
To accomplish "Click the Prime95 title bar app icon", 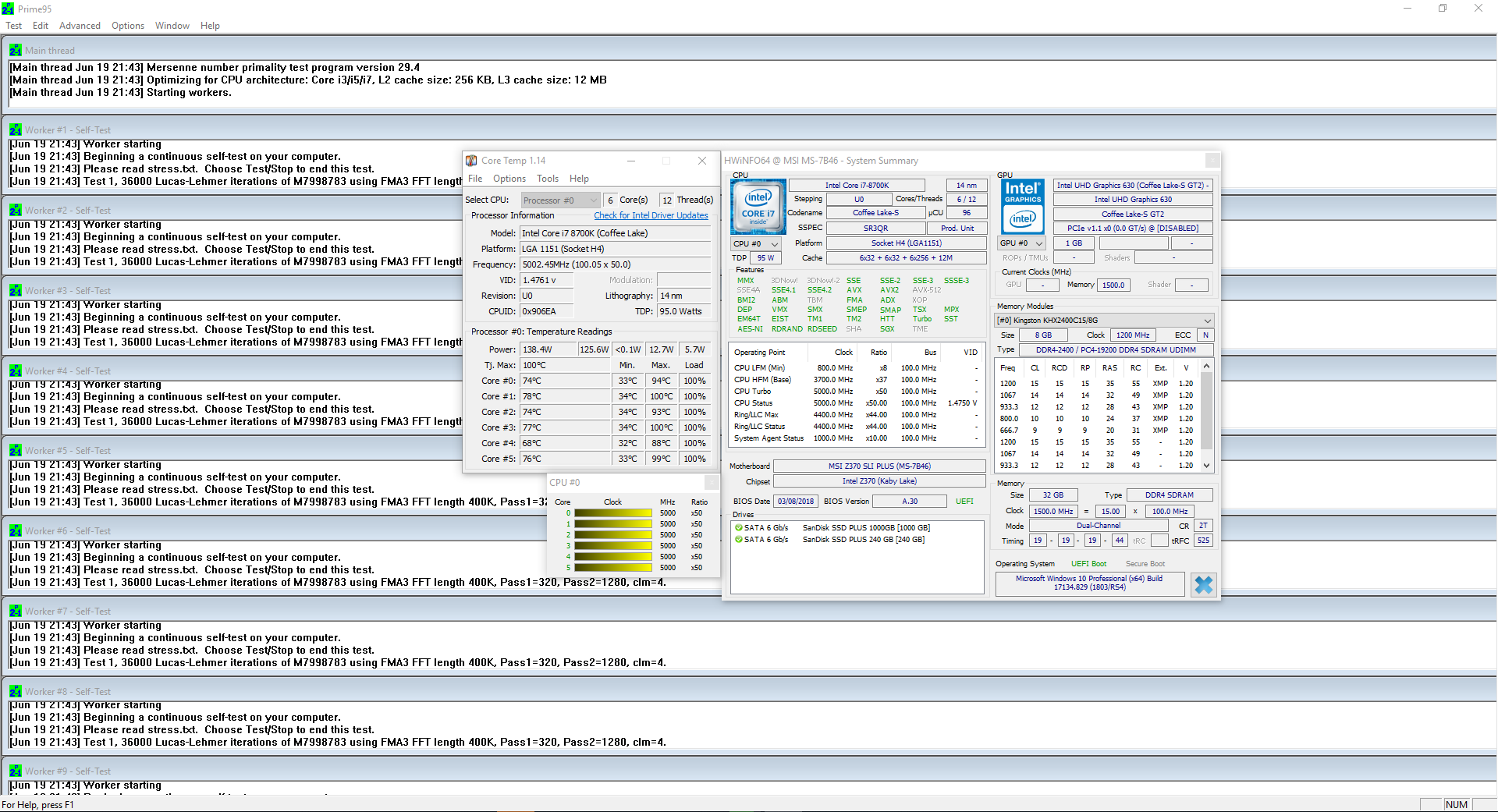I will point(8,9).
